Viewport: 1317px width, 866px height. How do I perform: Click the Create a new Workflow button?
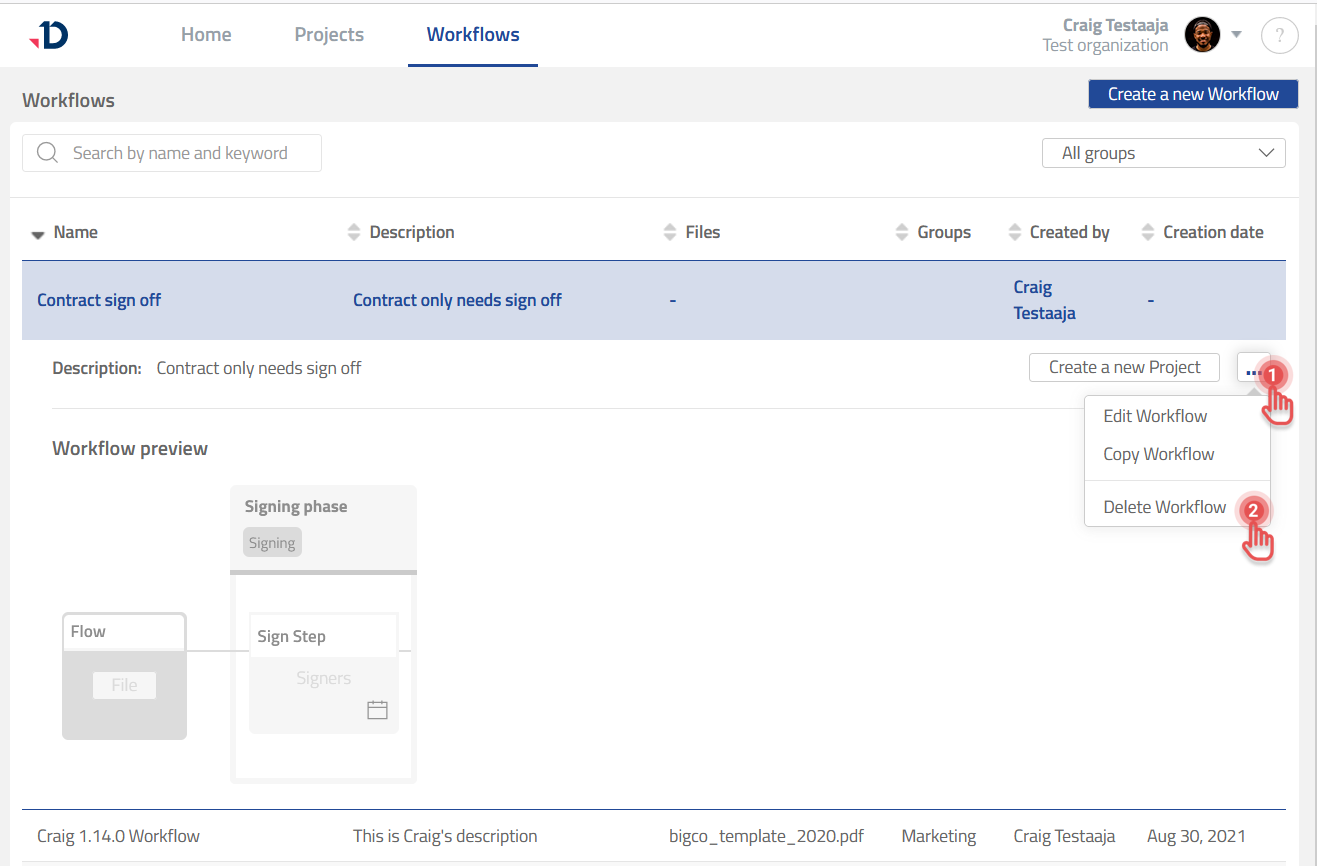(x=1193, y=93)
